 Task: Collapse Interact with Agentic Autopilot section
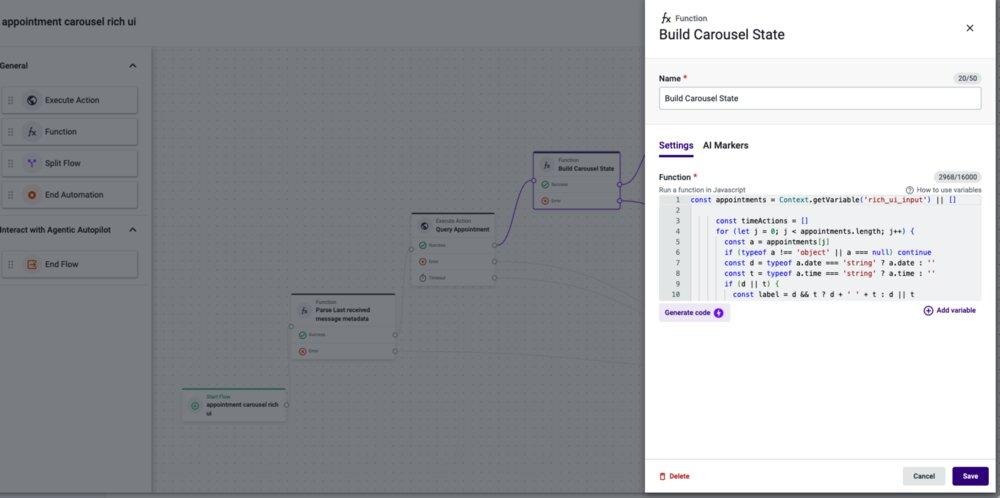(x=133, y=230)
